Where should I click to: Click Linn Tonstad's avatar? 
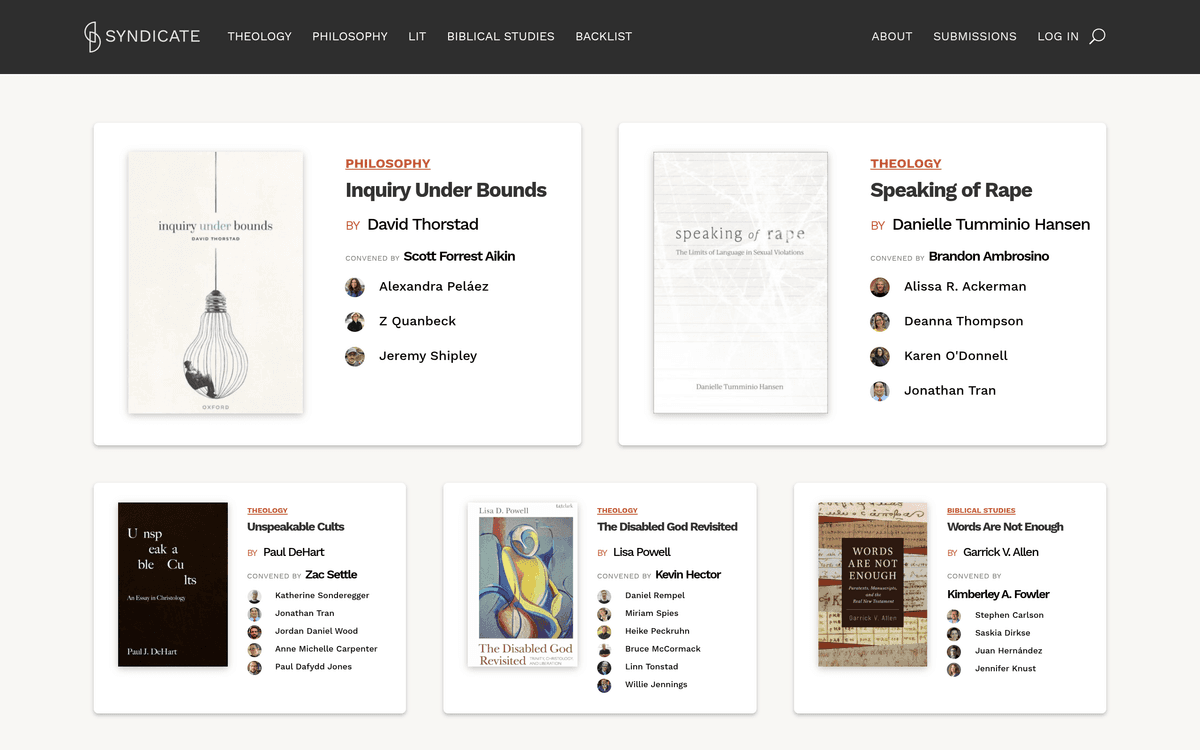(605, 668)
